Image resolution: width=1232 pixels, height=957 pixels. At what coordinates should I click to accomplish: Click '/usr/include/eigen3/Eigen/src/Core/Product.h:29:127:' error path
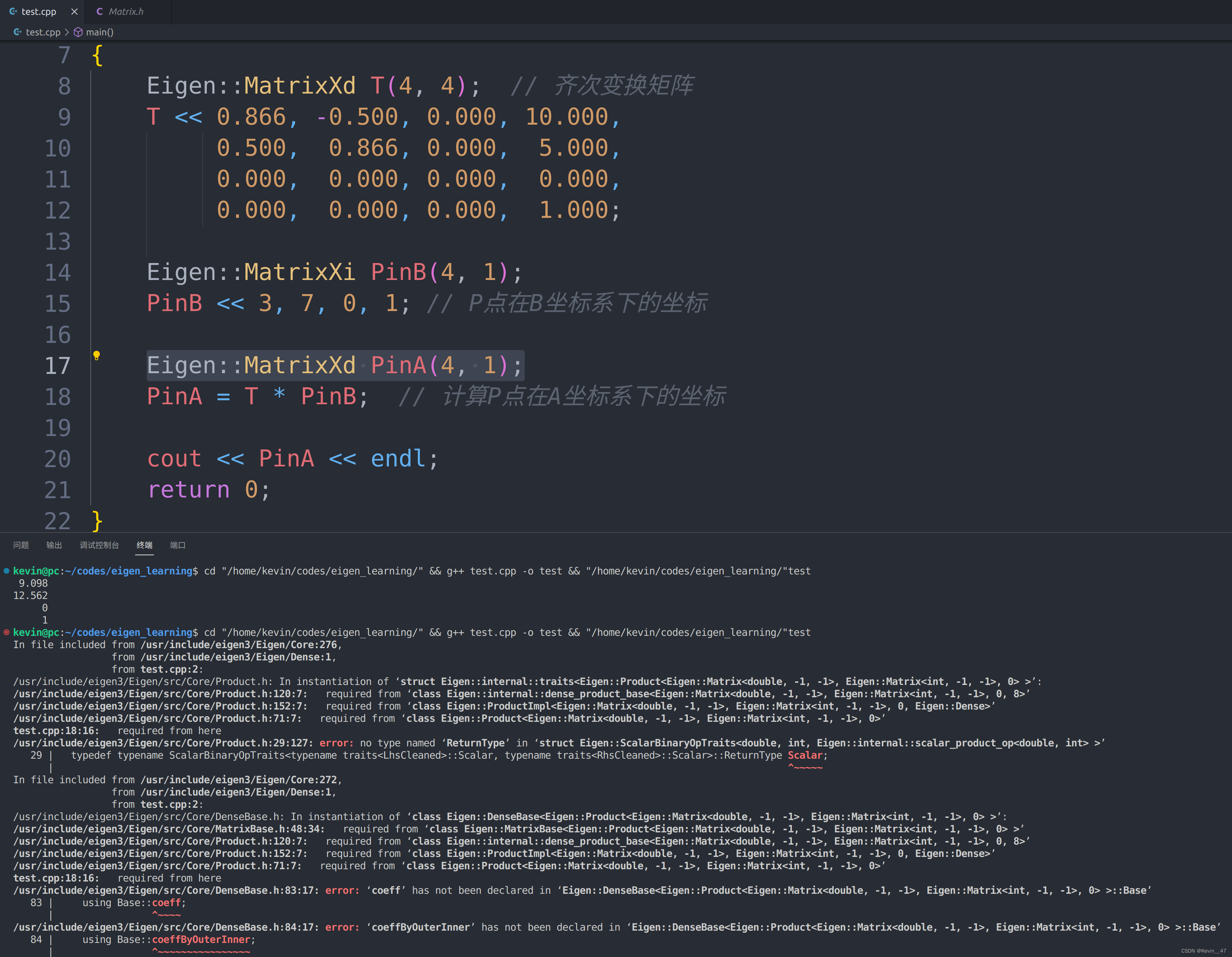(x=163, y=743)
